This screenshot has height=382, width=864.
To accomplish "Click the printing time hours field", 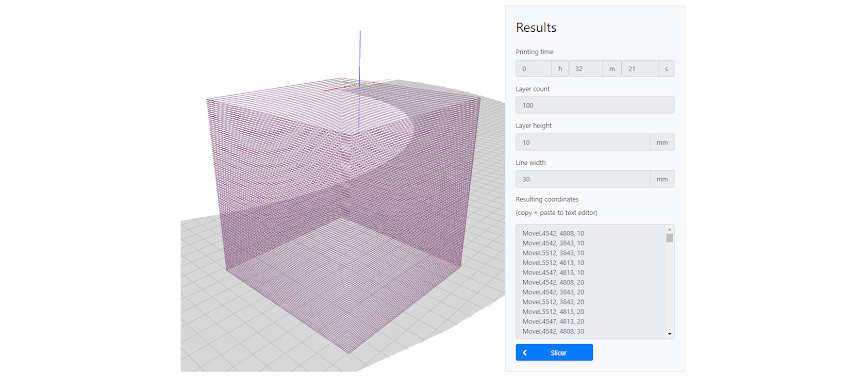I will [534, 69].
